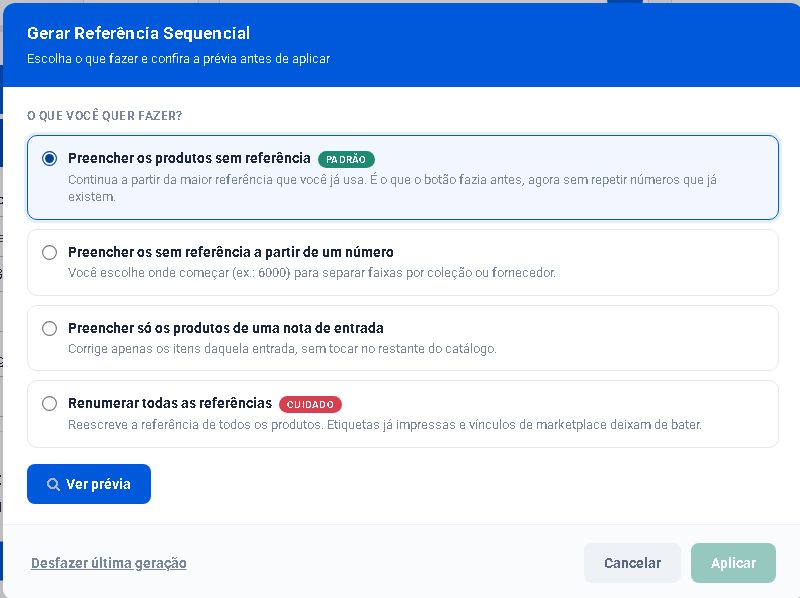
Task: Apply changes with the Aplicar button
Action: click(x=733, y=563)
